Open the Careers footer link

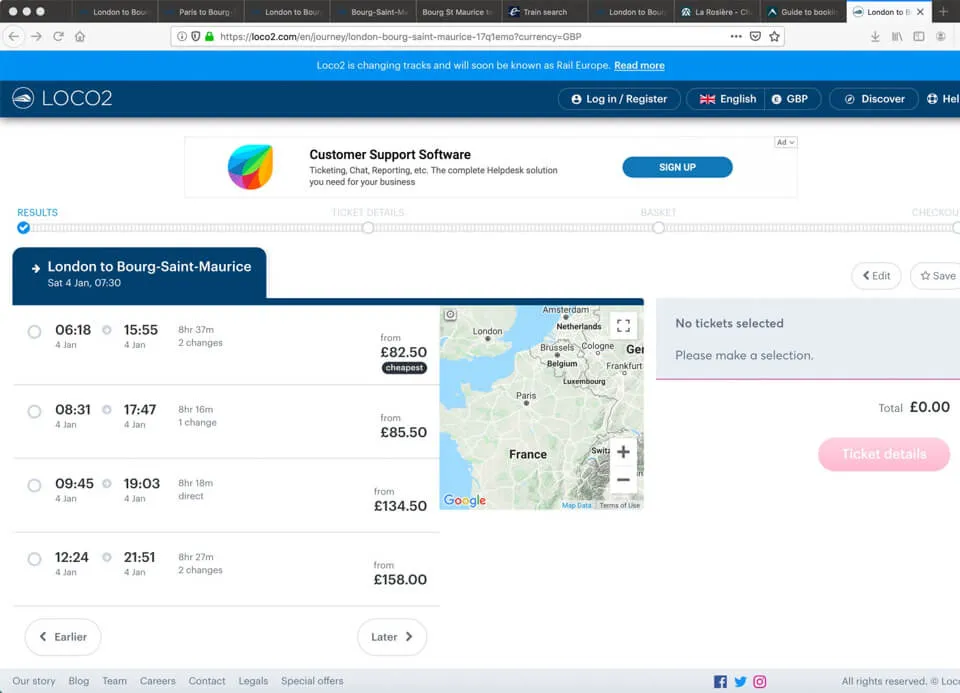[x=157, y=681]
